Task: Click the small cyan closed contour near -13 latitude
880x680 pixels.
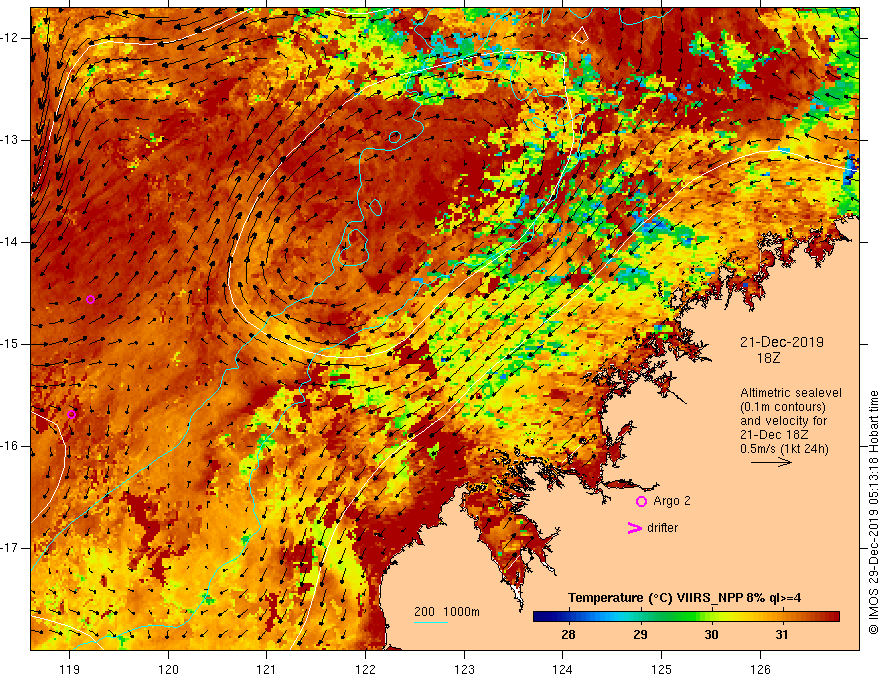Action: point(395,136)
